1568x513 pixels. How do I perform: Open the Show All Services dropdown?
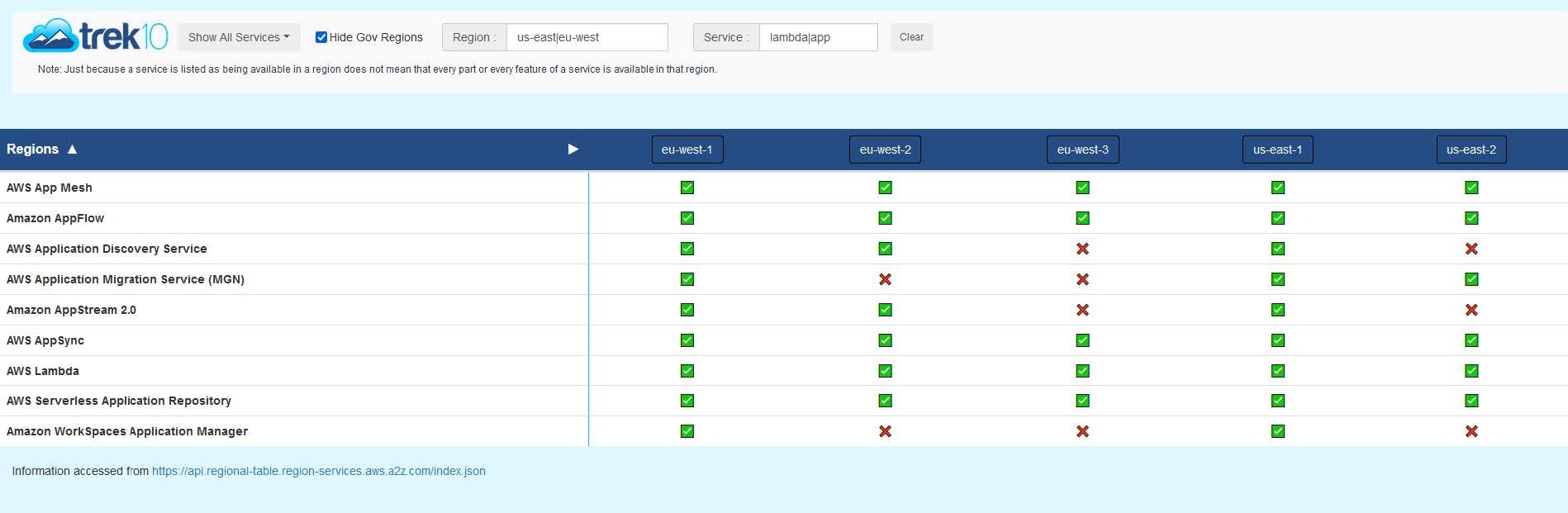[239, 37]
